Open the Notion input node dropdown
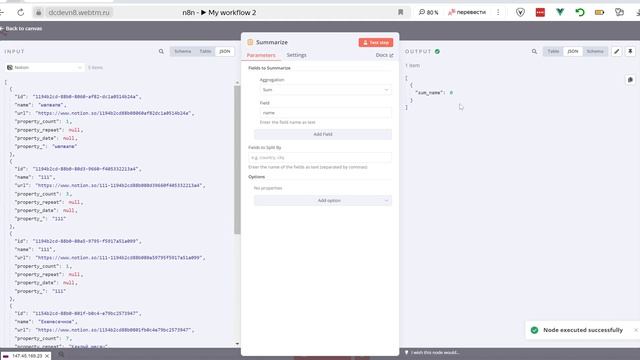The width and height of the screenshot is (640, 360). (x=44, y=67)
